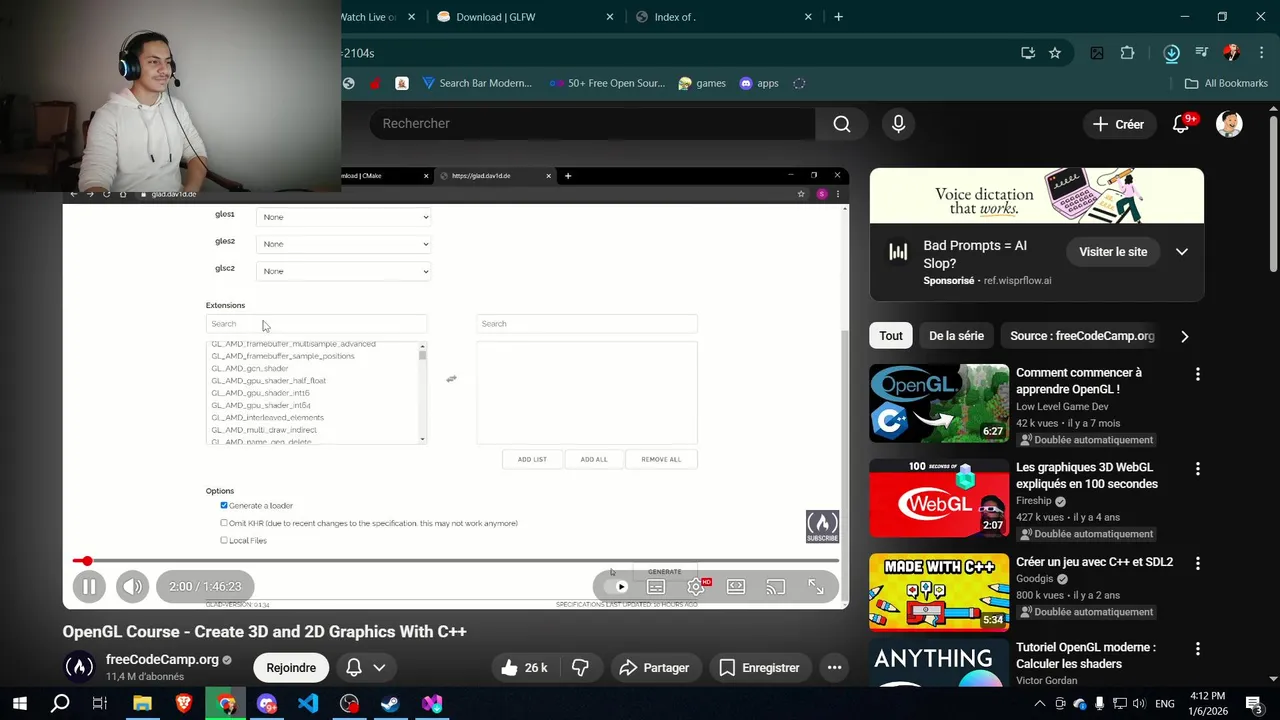Like the video thumbs up
1280x720 pixels.
pos(524,668)
